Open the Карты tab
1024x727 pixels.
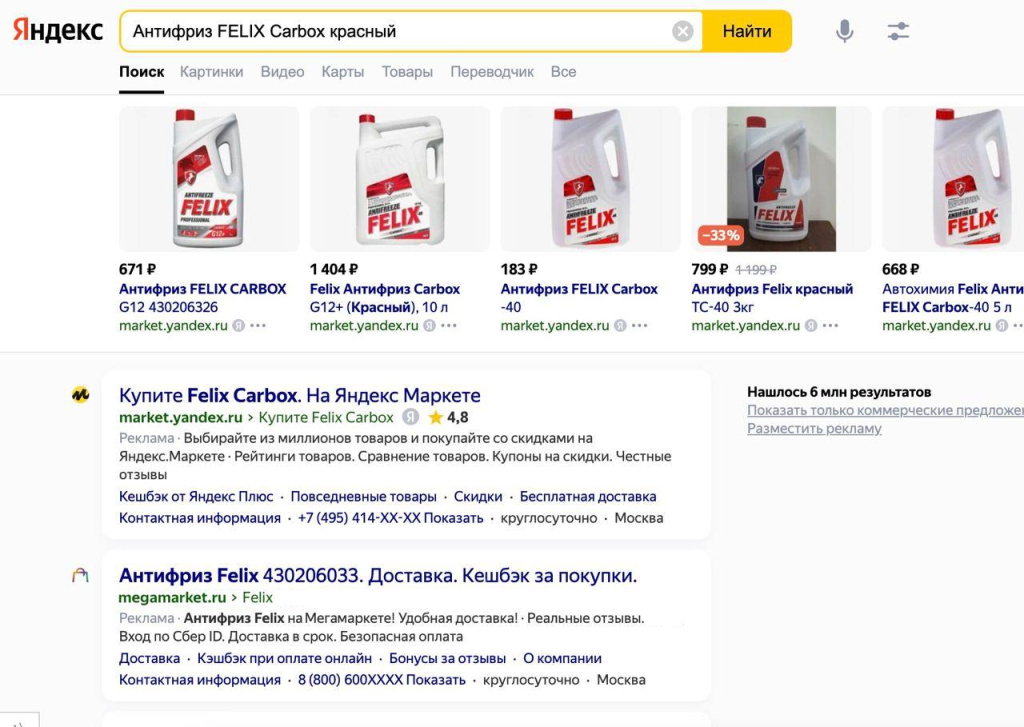tap(343, 72)
